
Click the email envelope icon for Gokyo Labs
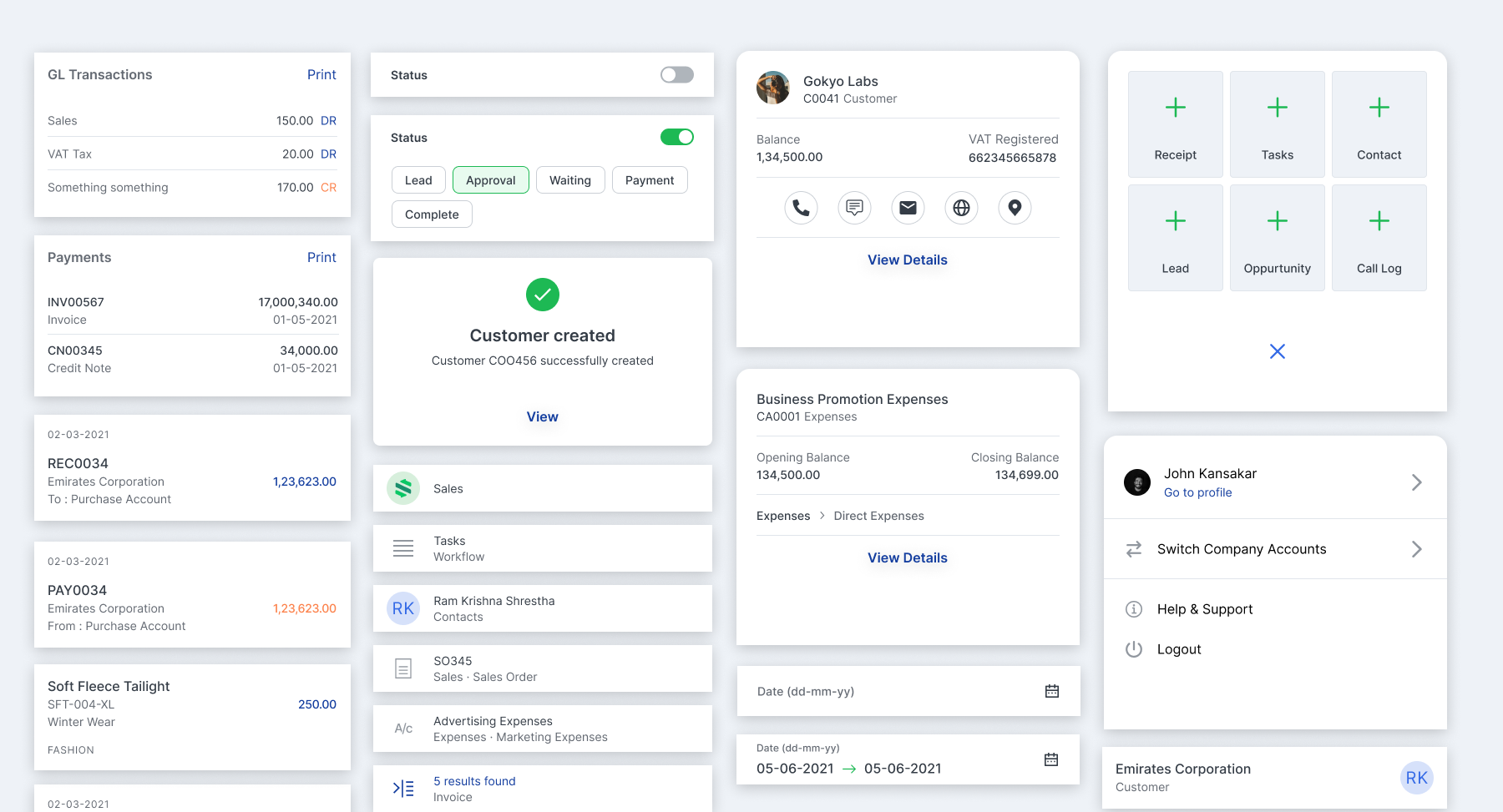click(908, 208)
